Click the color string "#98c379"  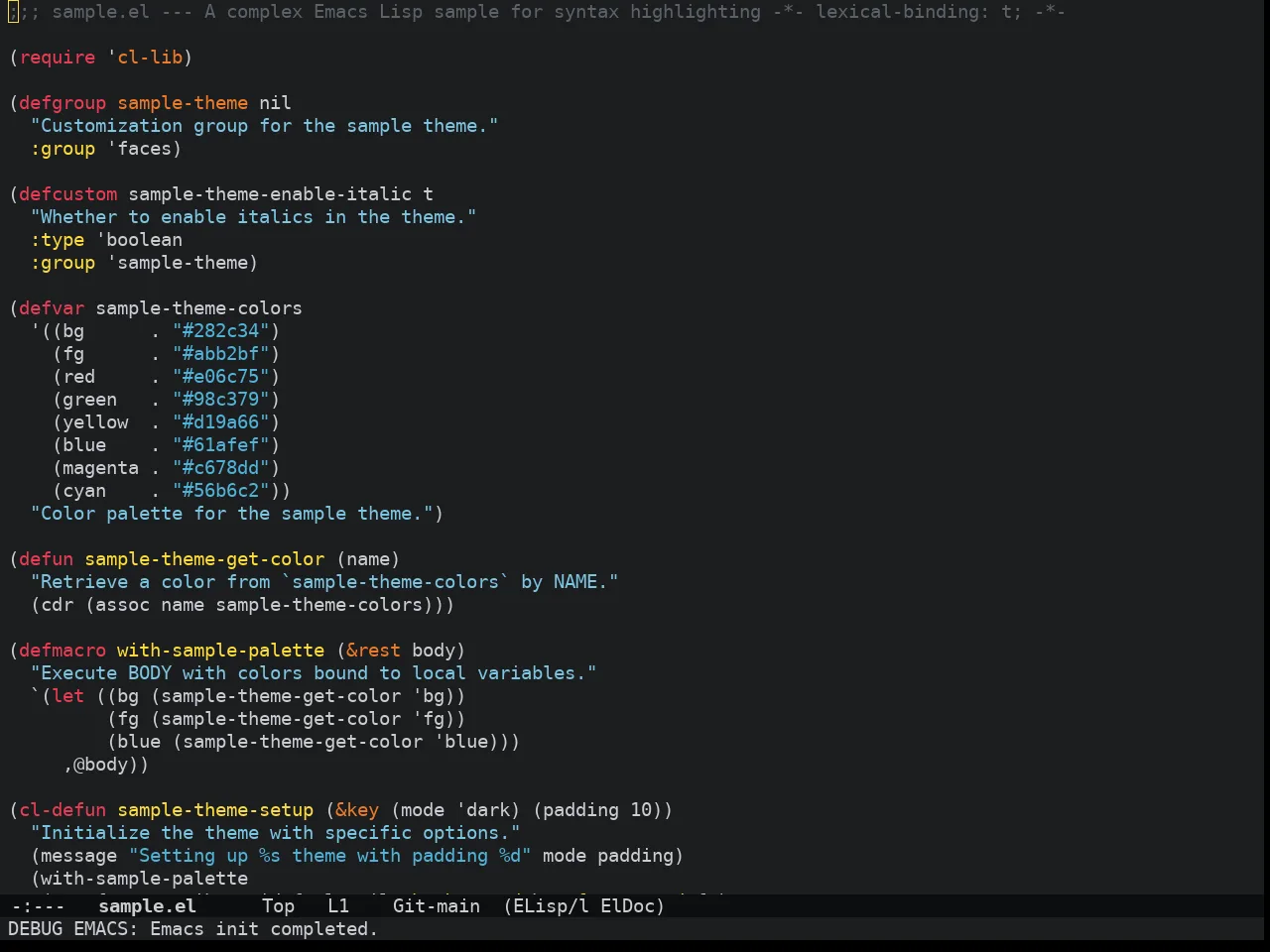point(221,400)
